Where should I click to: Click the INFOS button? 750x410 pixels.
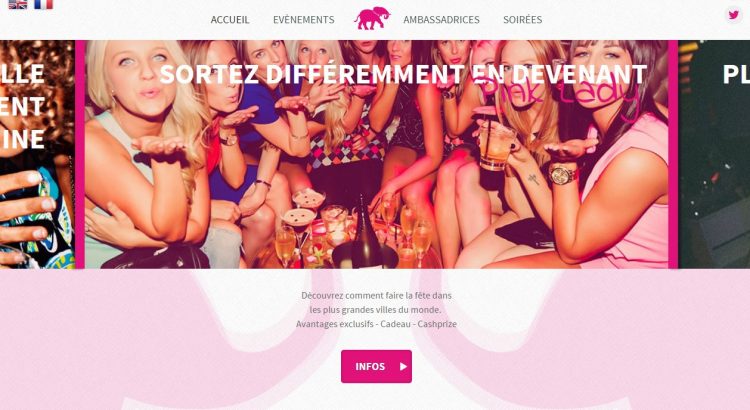[376, 366]
